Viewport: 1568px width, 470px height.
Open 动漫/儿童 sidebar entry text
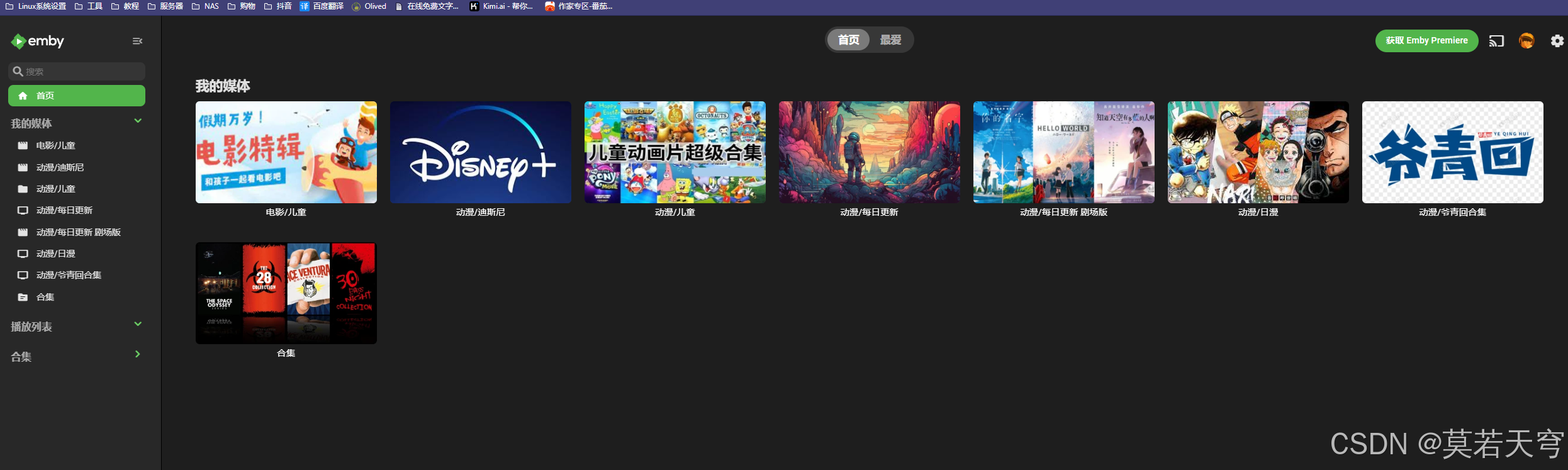[x=55, y=189]
